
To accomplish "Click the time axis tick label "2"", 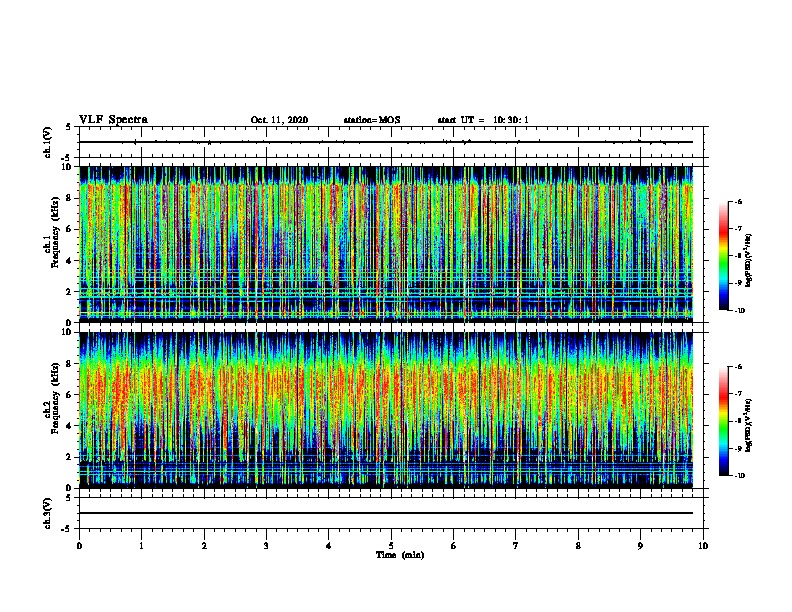I will pos(204,546).
